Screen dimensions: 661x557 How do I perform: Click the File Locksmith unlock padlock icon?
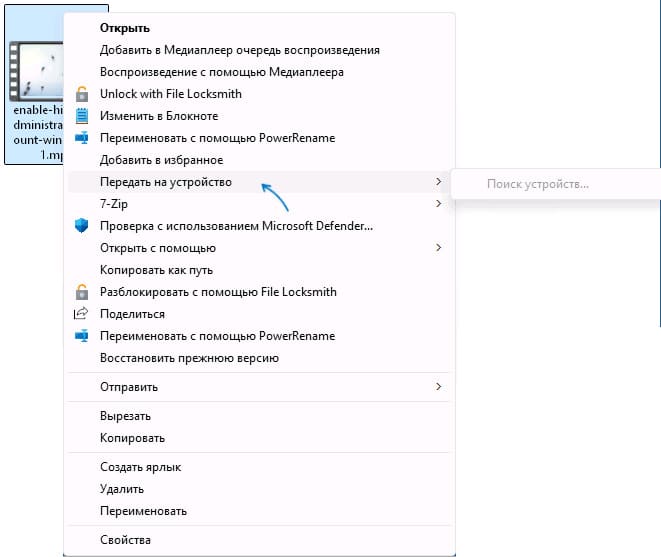(x=82, y=94)
